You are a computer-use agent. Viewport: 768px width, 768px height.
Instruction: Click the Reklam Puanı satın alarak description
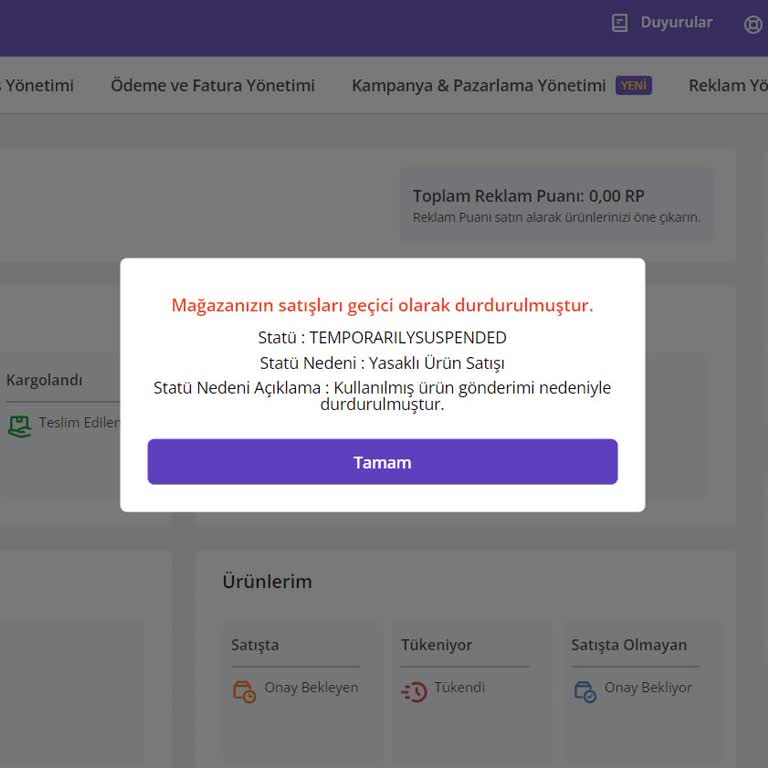point(556,217)
